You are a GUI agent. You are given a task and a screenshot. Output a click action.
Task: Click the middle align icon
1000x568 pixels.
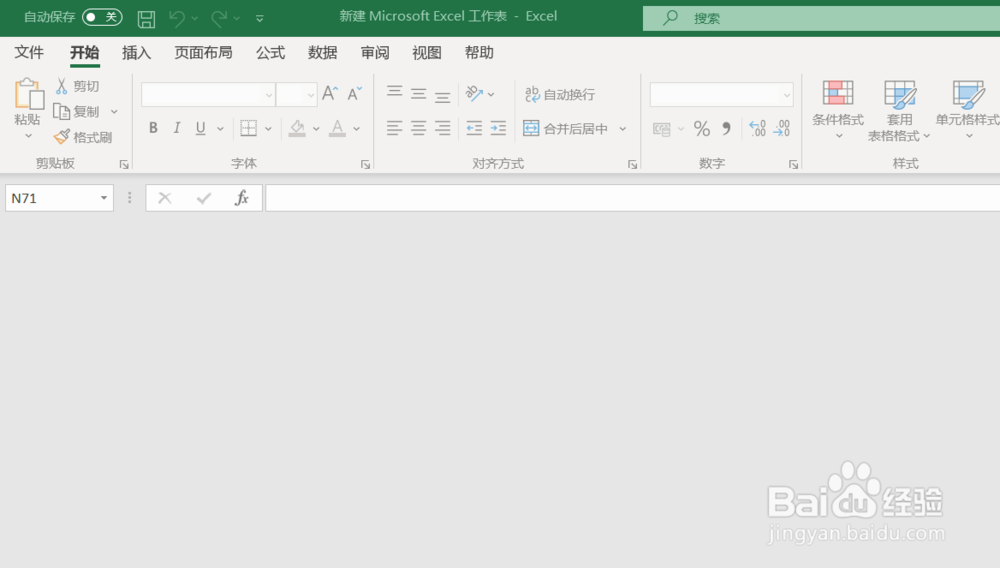(x=418, y=94)
